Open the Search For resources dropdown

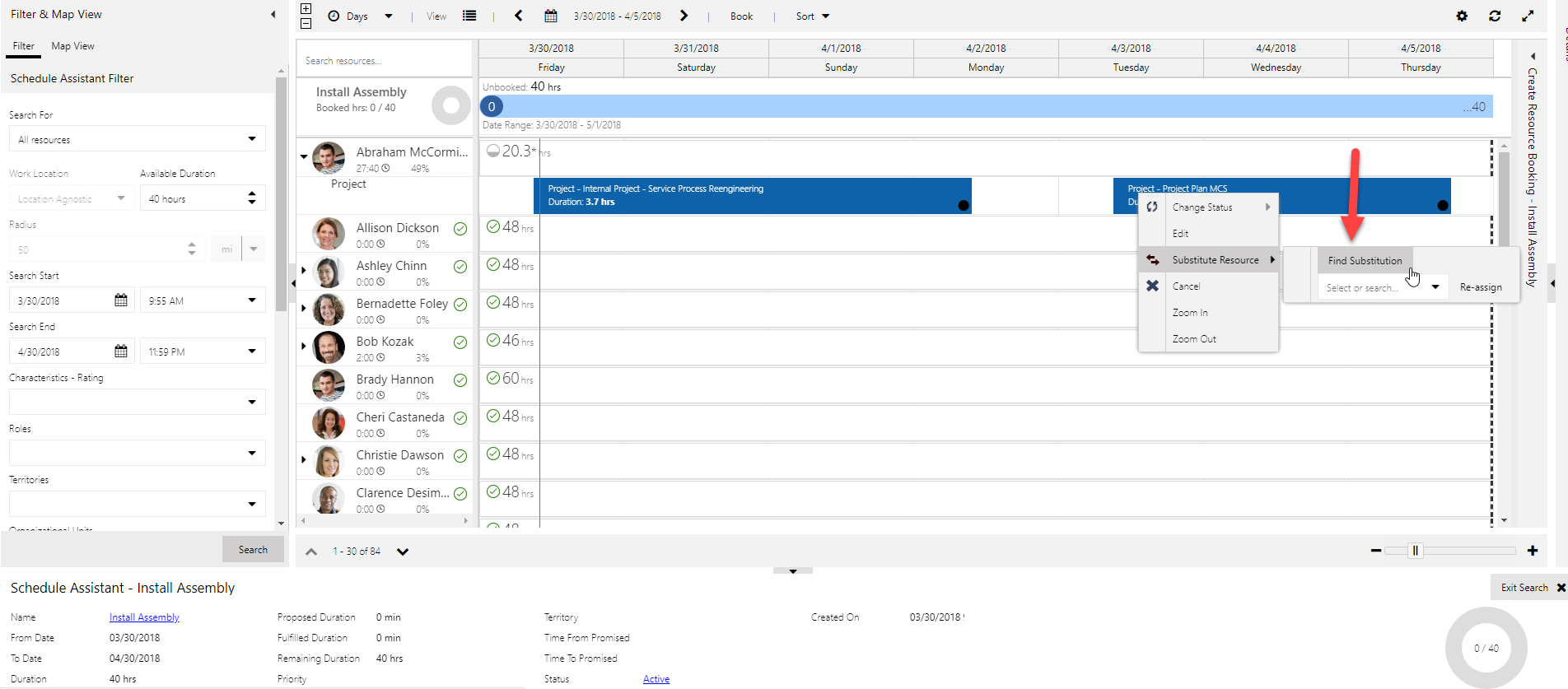tap(252, 139)
